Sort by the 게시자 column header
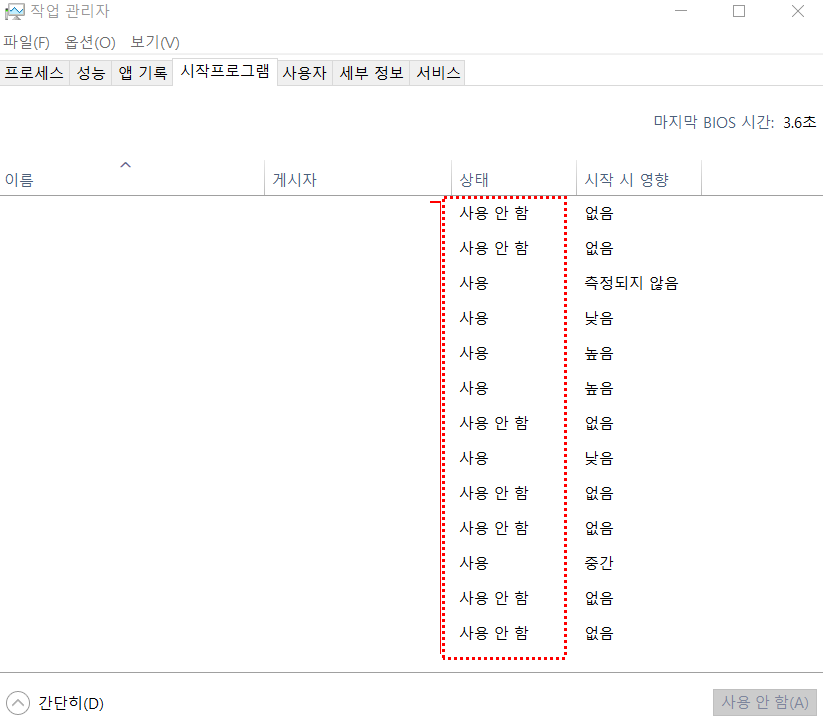 coord(358,180)
